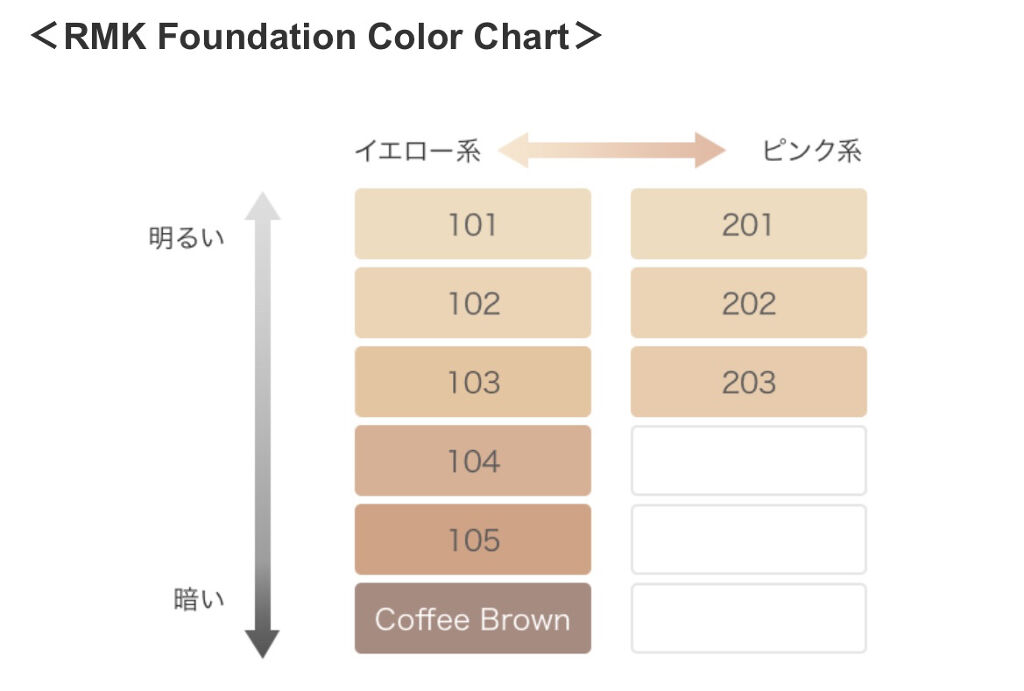Viewport: 1024px width, 691px height.
Task: Click the vertical light-to-dark gradient arrow
Action: 262,420
